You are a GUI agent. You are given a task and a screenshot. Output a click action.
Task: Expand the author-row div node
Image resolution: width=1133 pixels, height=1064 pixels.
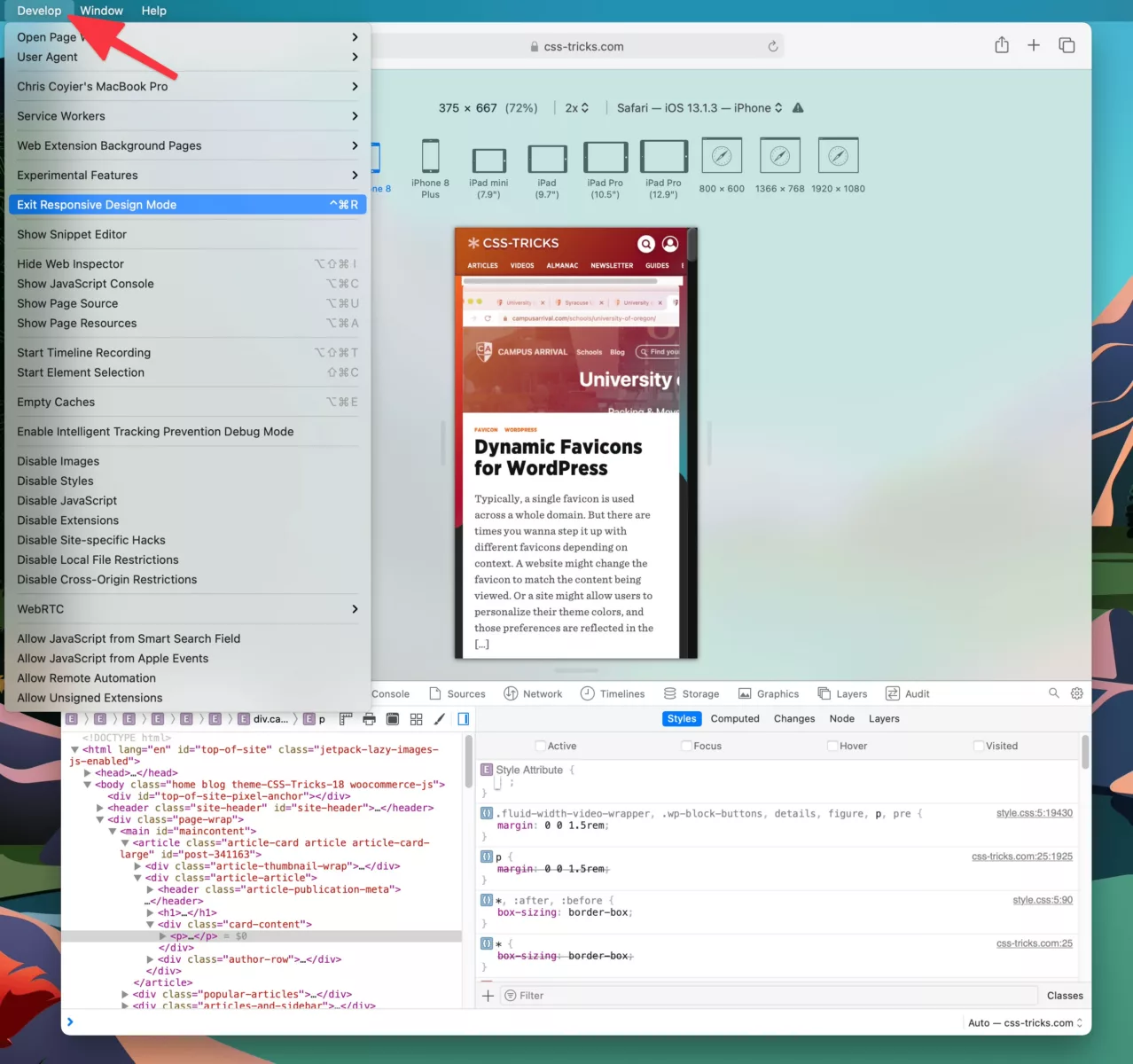click(150, 959)
